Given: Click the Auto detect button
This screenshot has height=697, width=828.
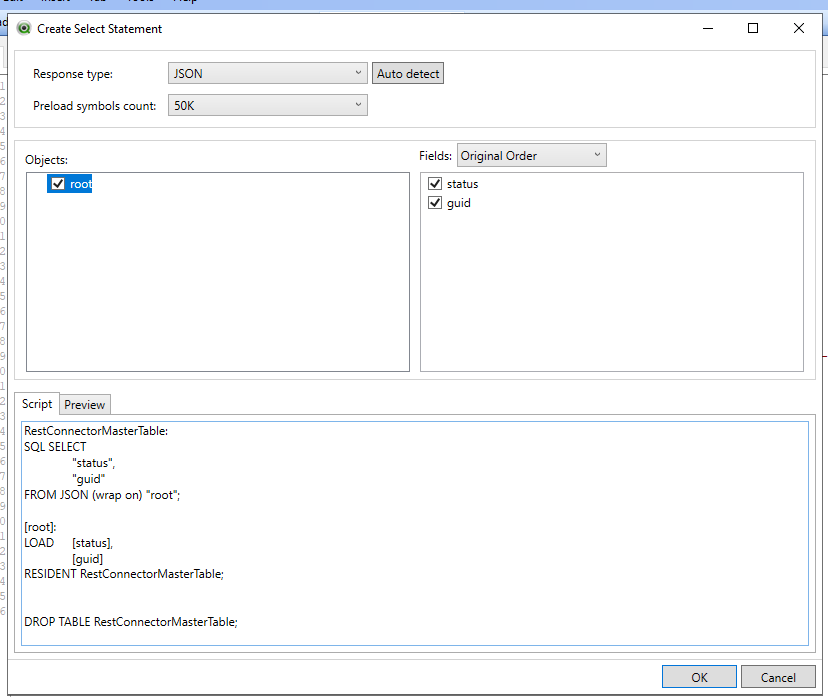Looking at the screenshot, I should (x=408, y=73).
